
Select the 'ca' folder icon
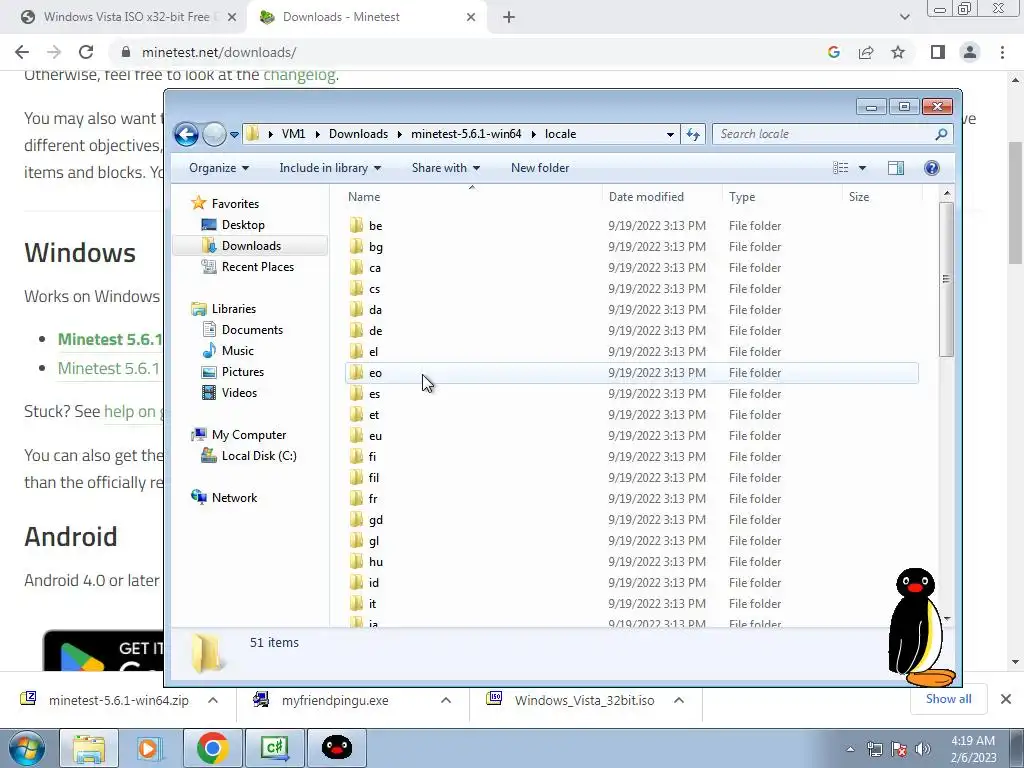tap(356, 267)
